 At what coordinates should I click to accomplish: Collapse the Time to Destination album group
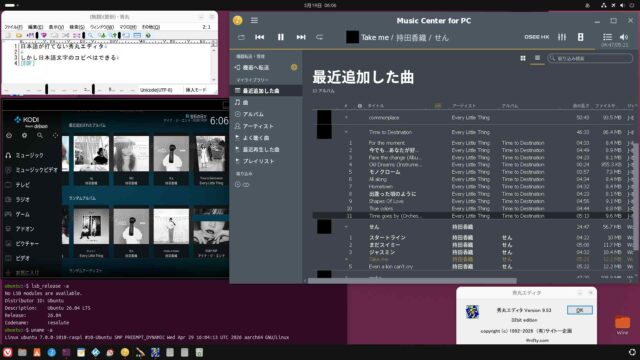click(347, 132)
